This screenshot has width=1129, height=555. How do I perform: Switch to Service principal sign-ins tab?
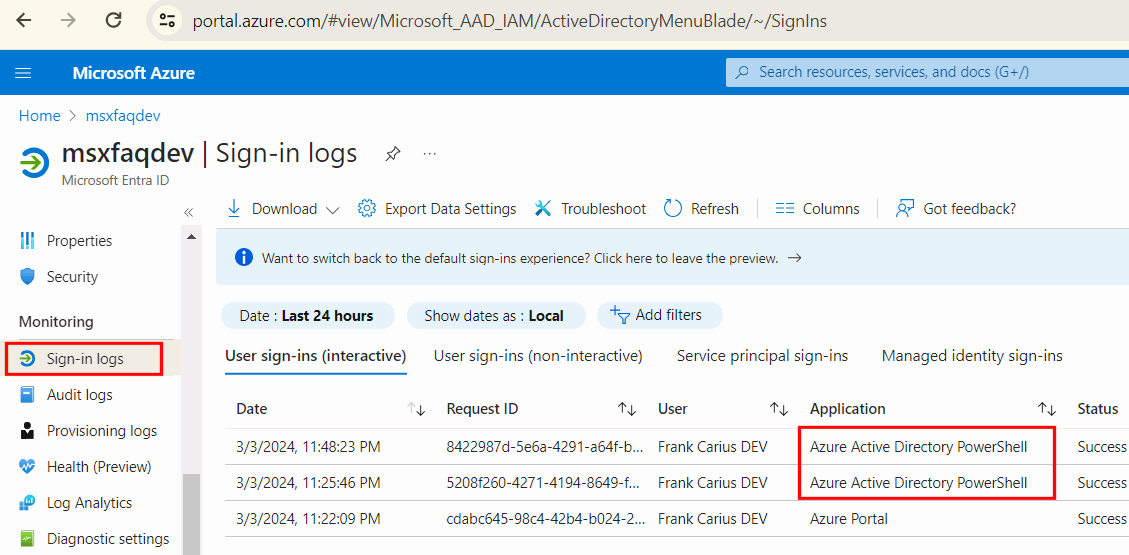point(763,356)
